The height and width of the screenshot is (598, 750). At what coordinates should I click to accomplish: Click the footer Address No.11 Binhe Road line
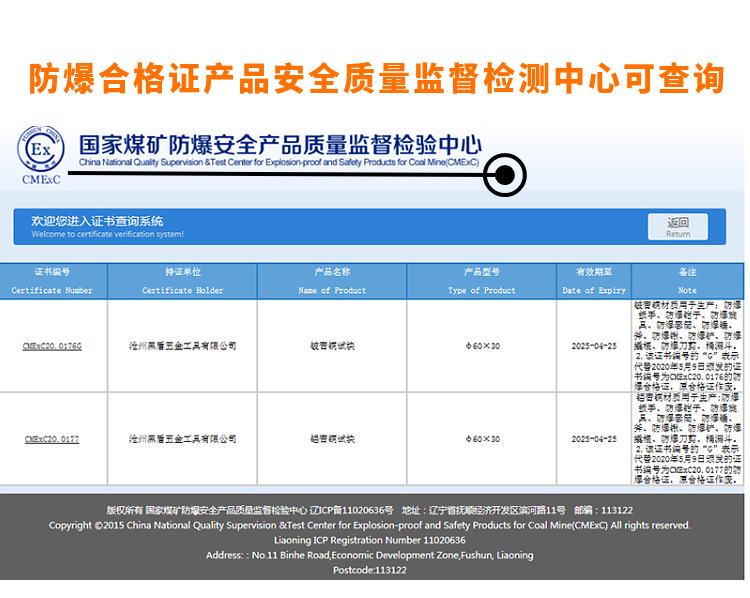coord(369,555)
